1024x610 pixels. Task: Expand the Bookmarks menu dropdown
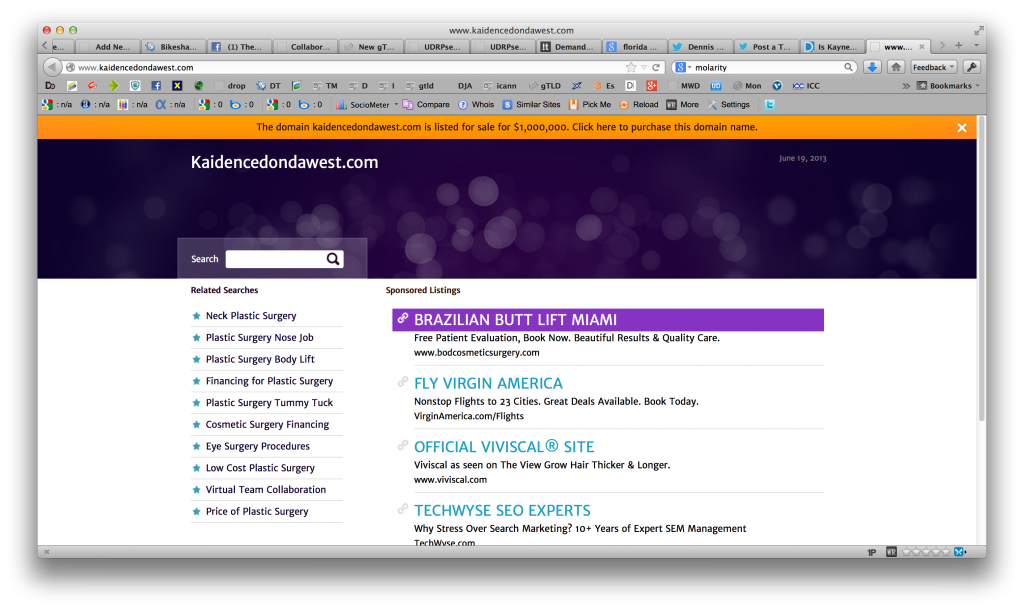[948, 86]
